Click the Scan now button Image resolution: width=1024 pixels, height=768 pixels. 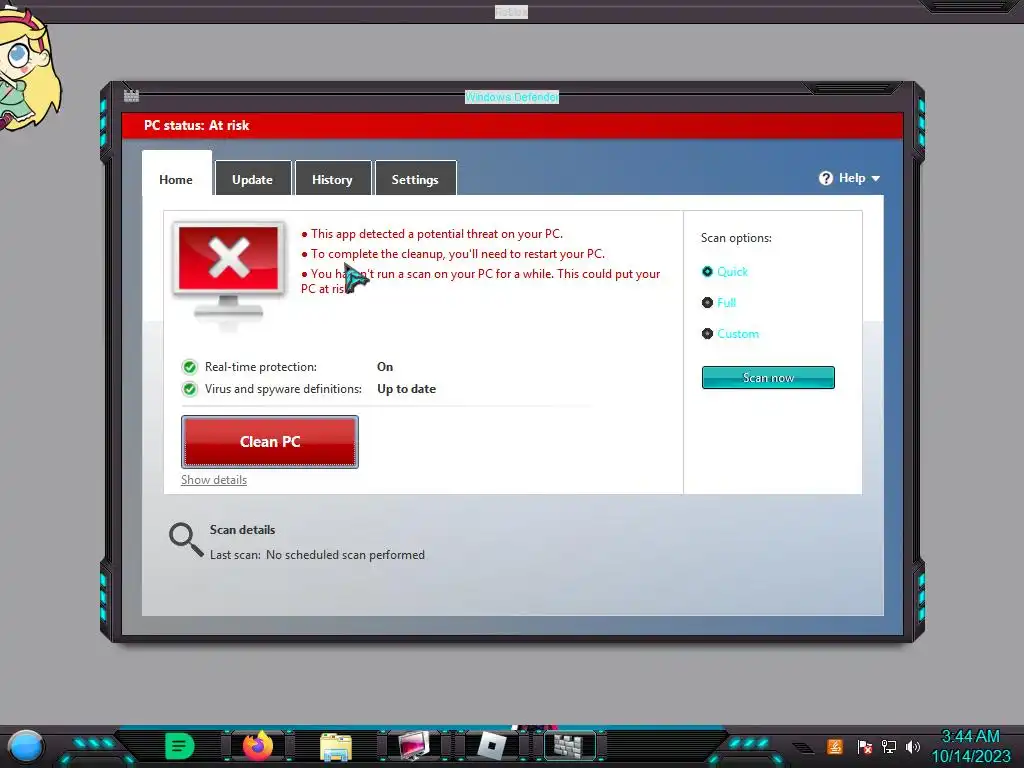768,377
